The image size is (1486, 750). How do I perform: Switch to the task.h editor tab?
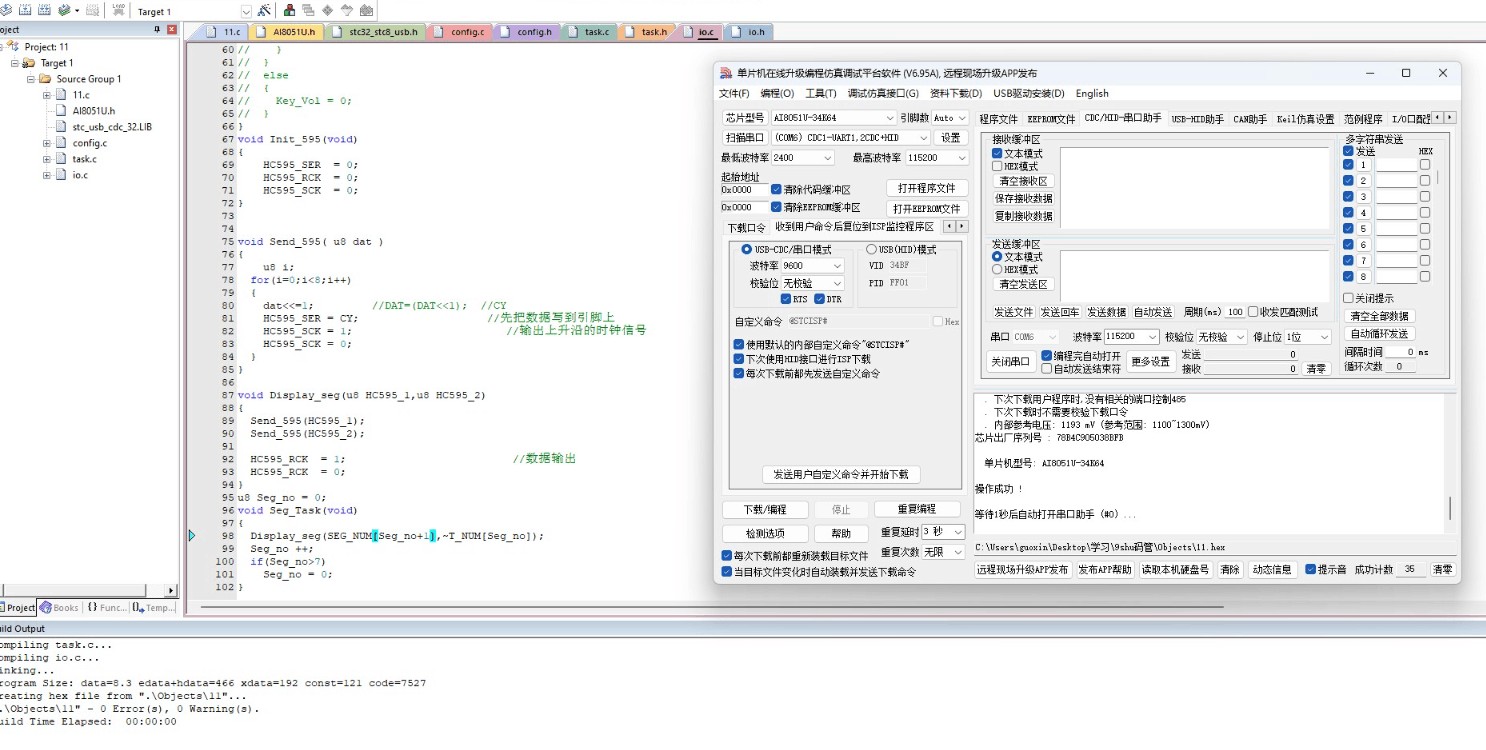[x=647, y=32]
